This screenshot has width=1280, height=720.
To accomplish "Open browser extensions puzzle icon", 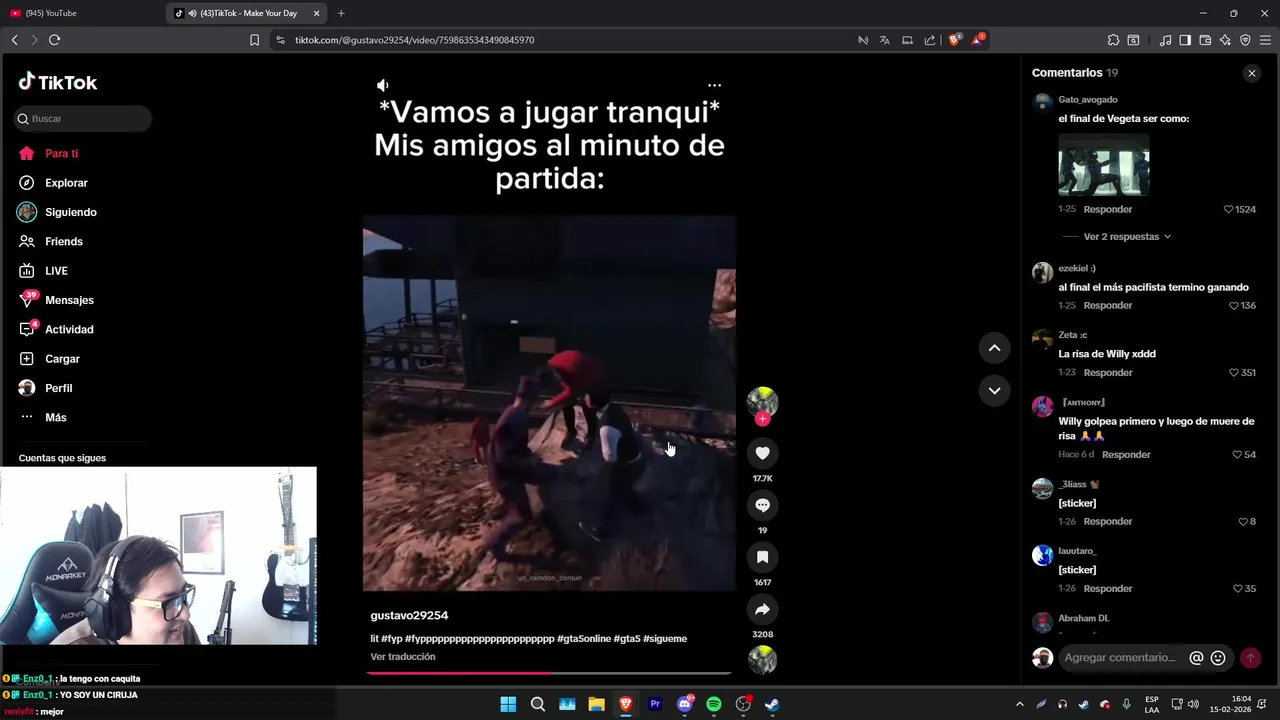I will click(1113, 40).
